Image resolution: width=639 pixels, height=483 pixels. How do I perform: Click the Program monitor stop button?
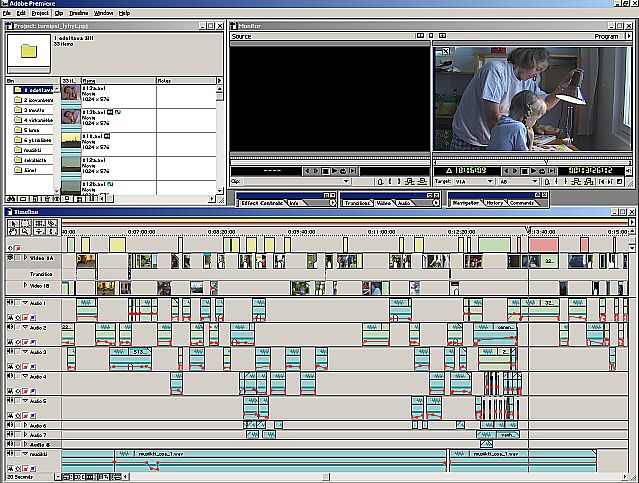524,171
